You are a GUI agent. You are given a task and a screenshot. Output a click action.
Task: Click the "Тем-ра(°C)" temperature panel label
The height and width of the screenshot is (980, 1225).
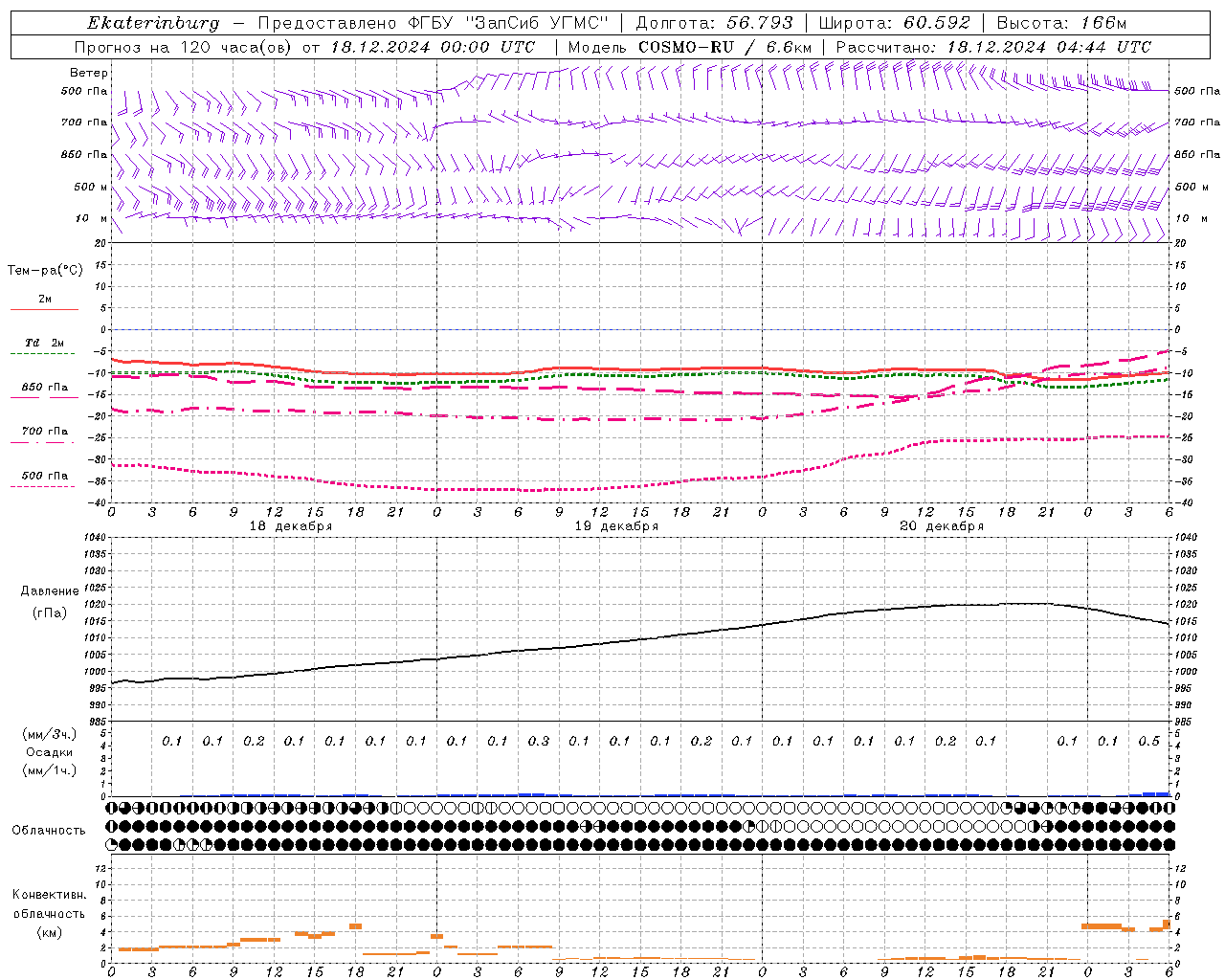[45, 271]
